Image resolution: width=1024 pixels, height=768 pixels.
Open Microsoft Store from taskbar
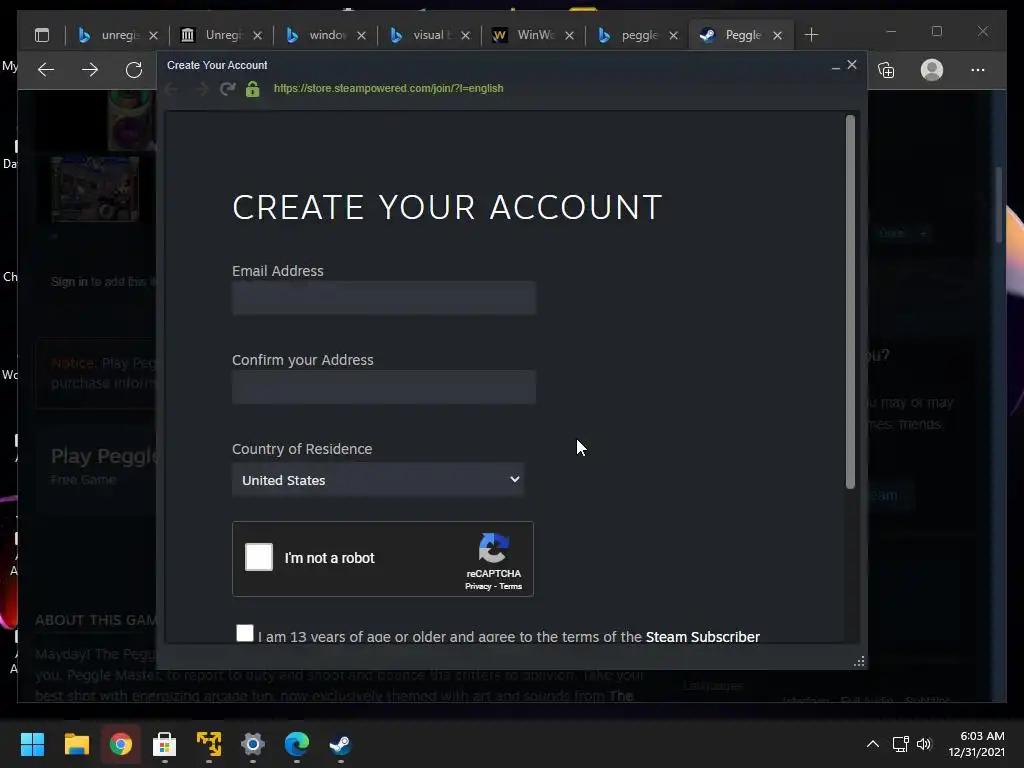pos(165,744)
